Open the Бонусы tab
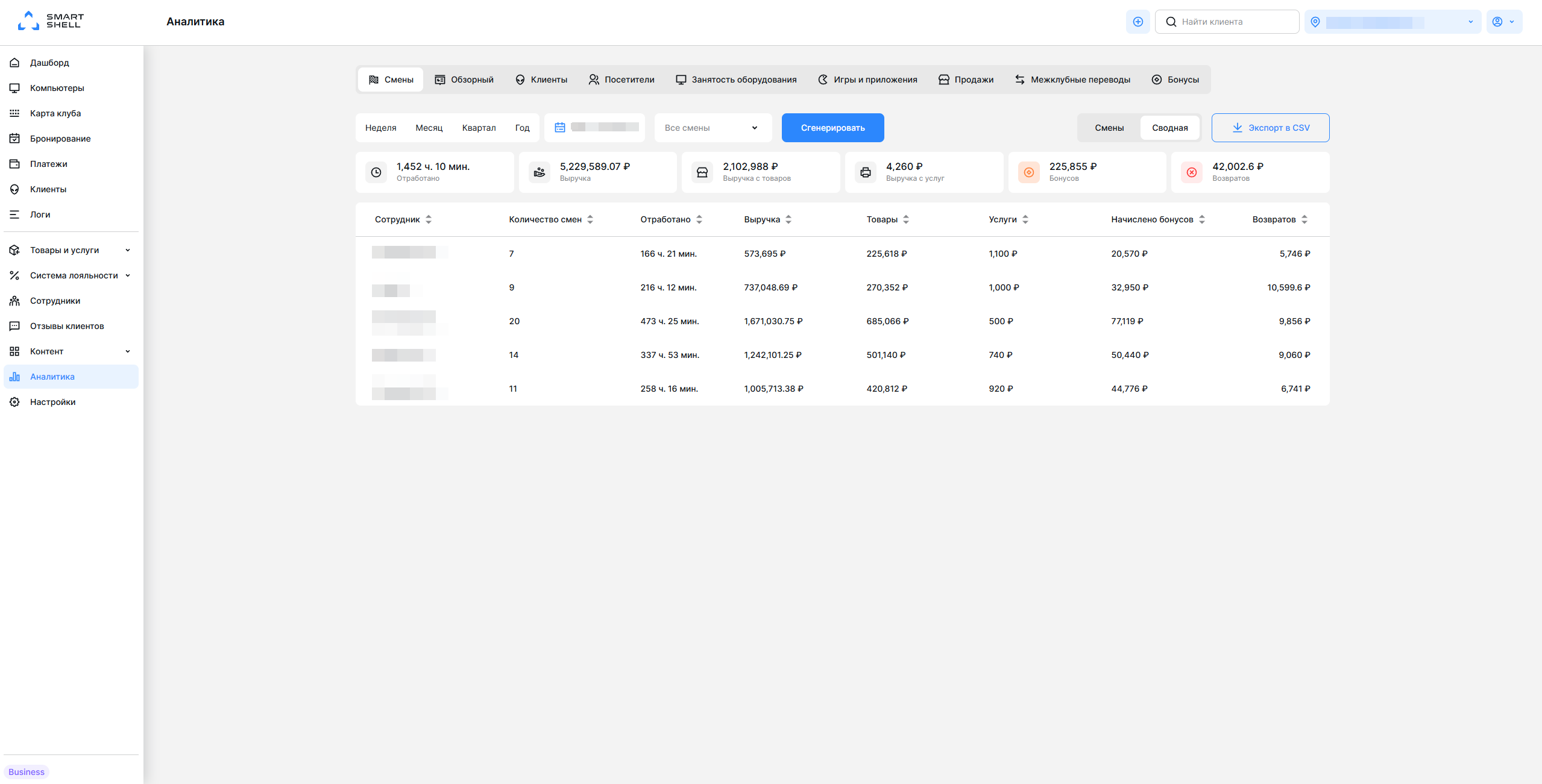Image resolution: width=1542 pixels, height=784 pixels. click(x=1175, y=80)
